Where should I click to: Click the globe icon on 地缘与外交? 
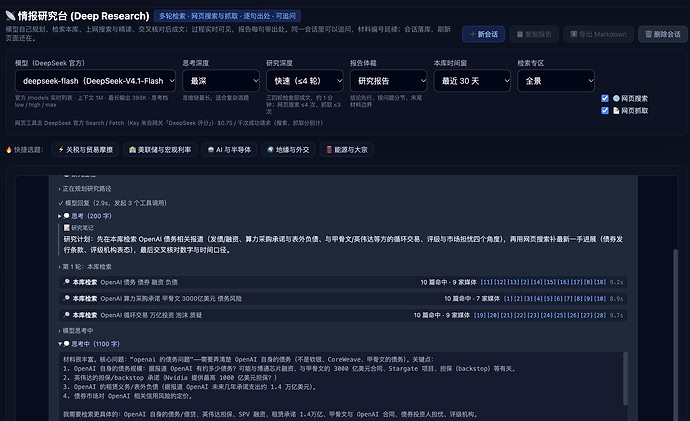pos(271,150)
